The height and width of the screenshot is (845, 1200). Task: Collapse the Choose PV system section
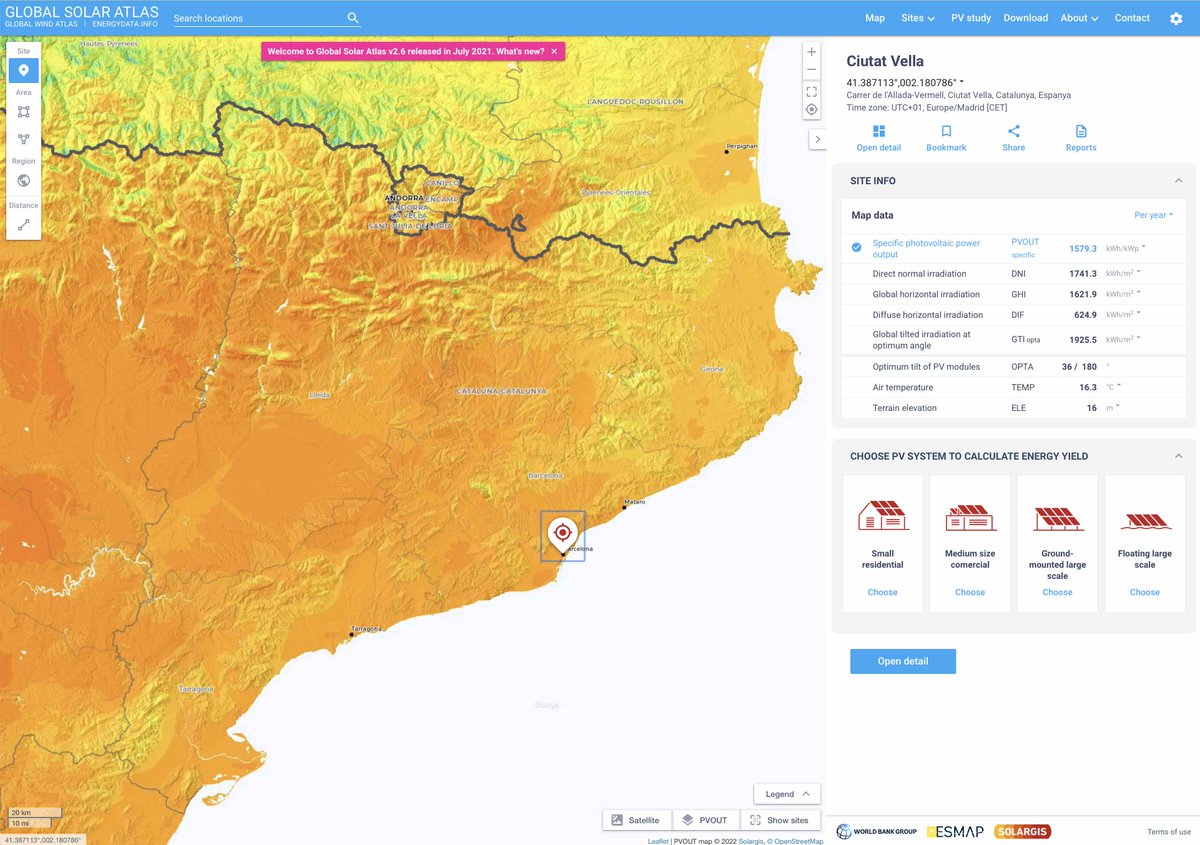click(x=1178, y=456)
